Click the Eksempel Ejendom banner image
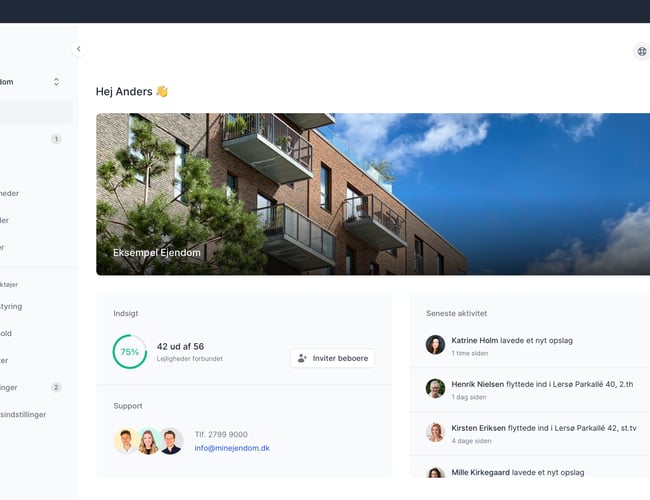This screenshot has height=500, width=650. click(x=373, y=194)
